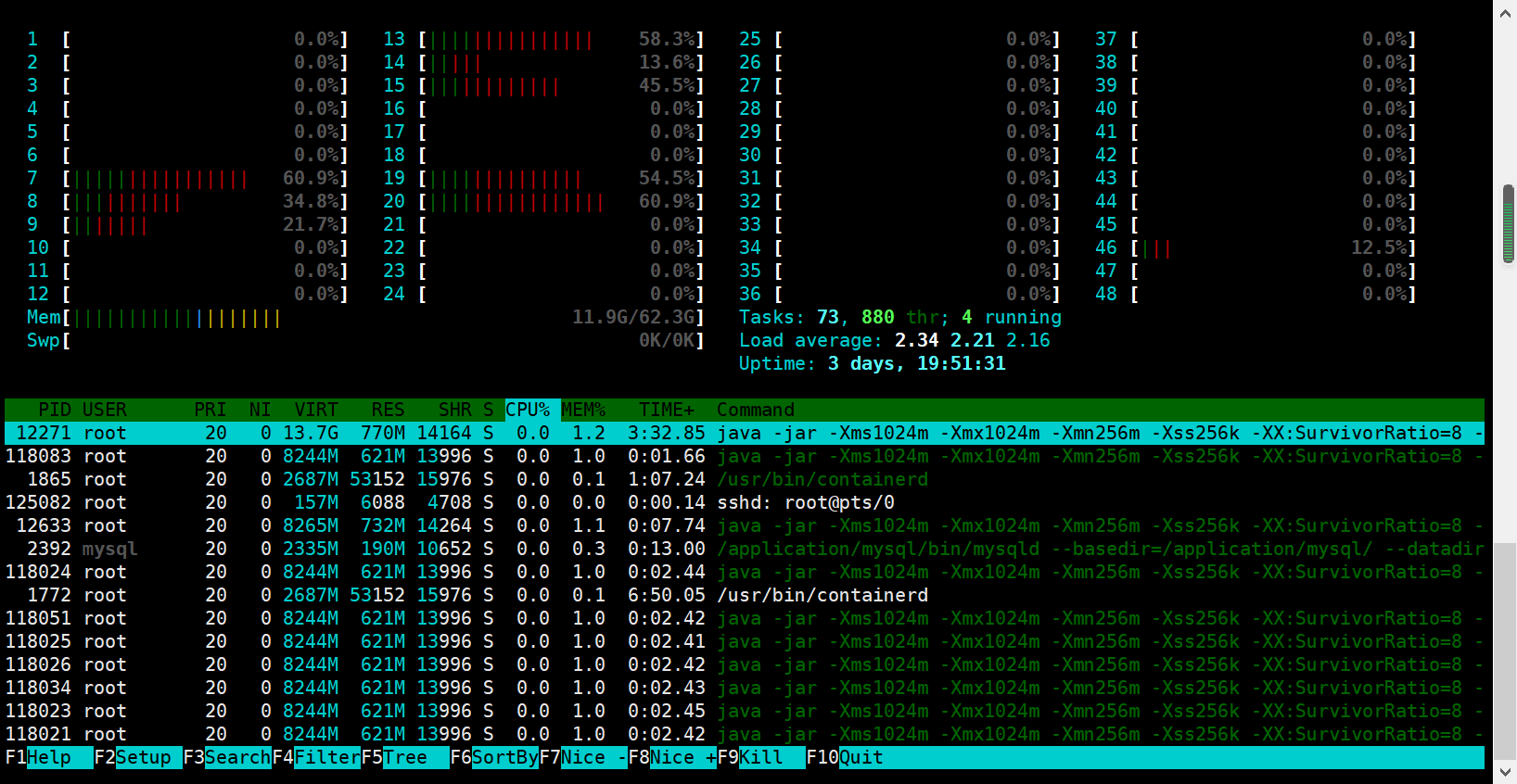Viewport: 1517px width, 784px height.
Task: Click F10 Quit to exit htop
Action: (860, 757)
